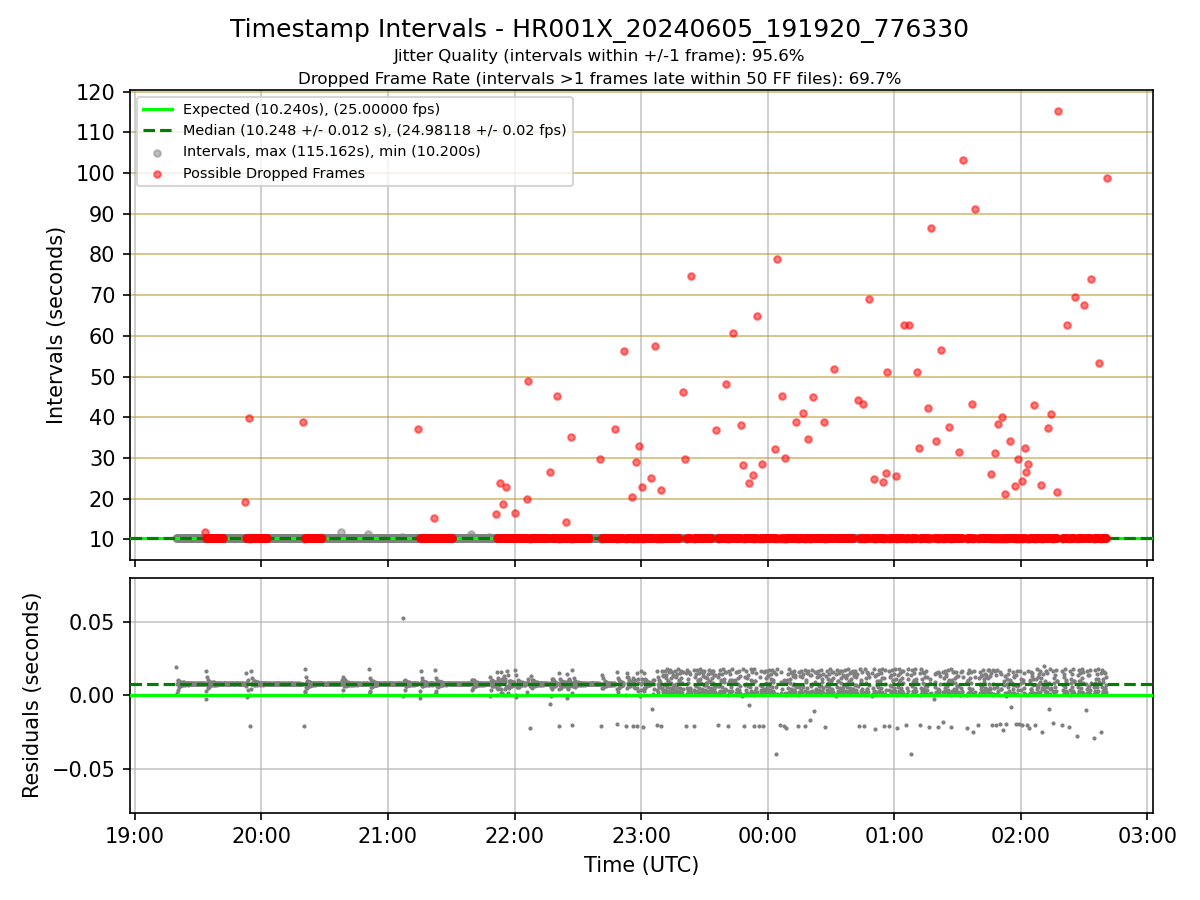Image resolution: width=1200 pixels, height=900 pixels.
Task: Click the '02:00' x-axis tick label
Action: [x=1021, y=836]
